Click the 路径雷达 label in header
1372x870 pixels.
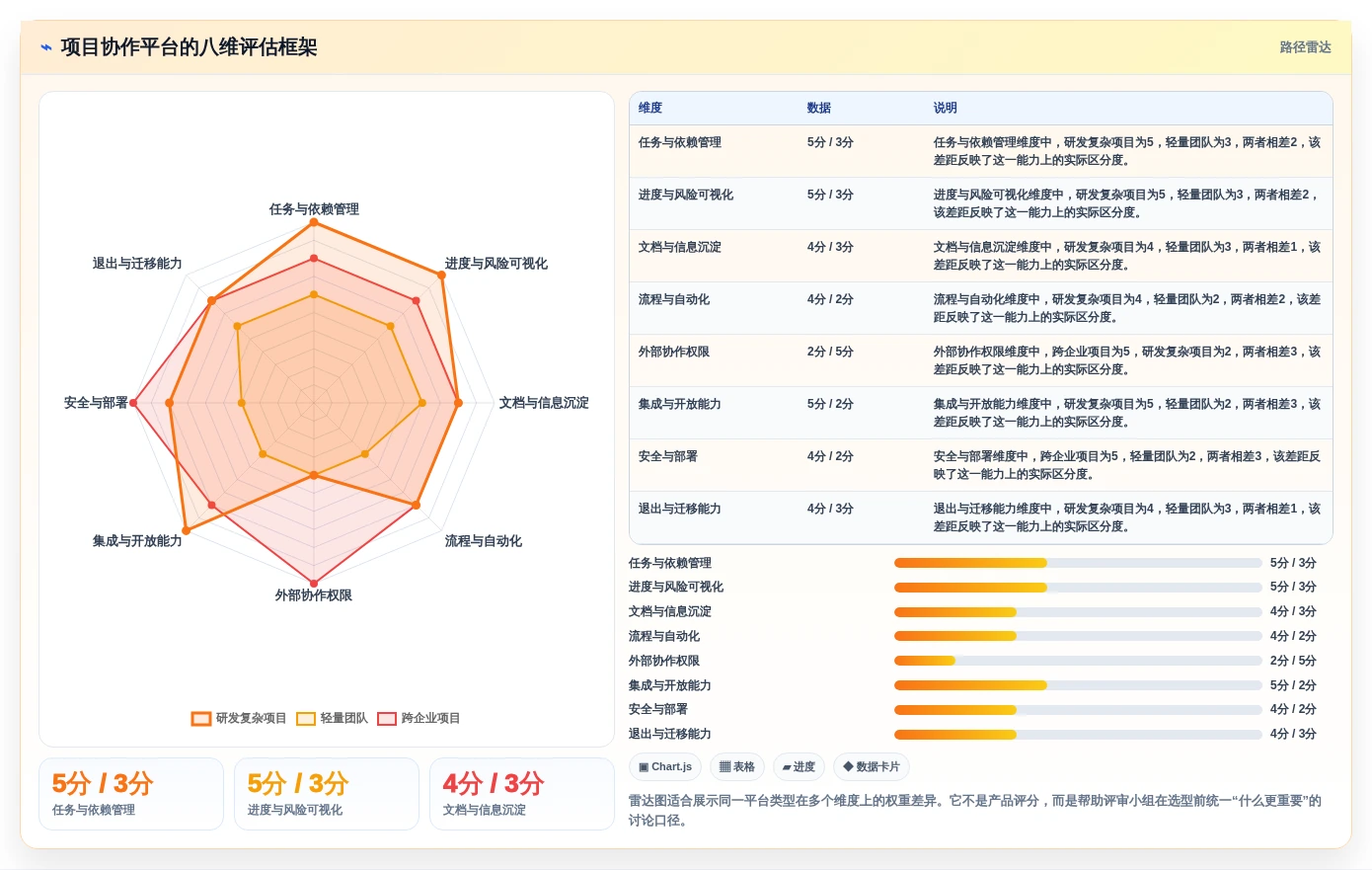click(x=1305, y=47)
